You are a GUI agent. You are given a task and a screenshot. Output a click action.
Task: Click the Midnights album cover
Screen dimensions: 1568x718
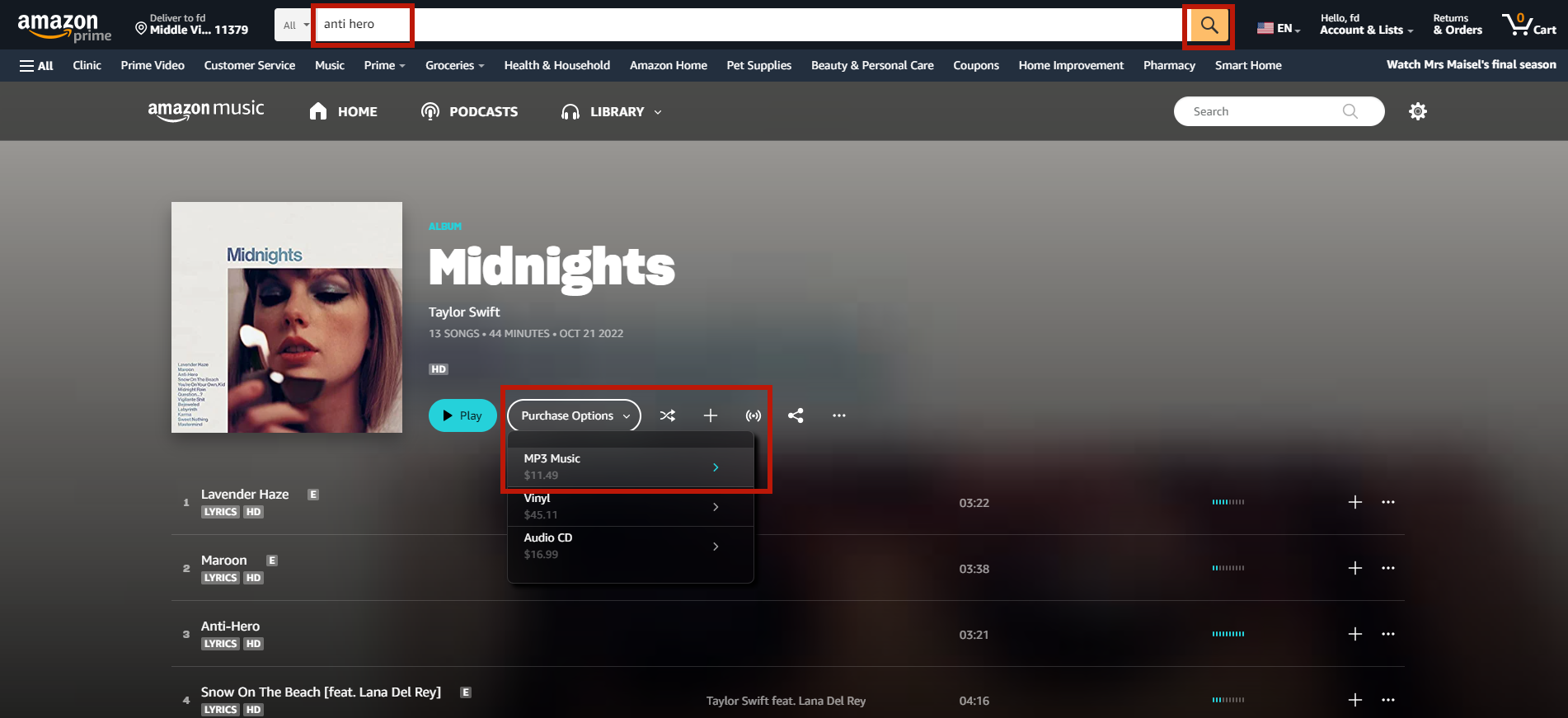click(287, 317)
